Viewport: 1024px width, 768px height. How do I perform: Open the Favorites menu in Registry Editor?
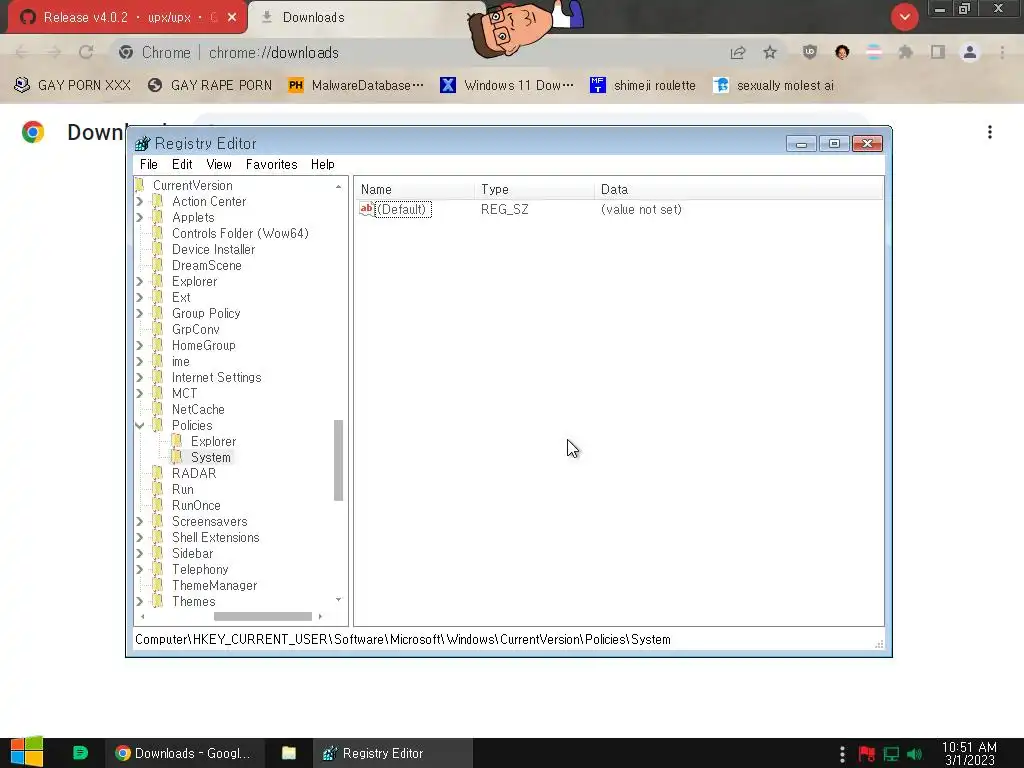tap(271, 165)
